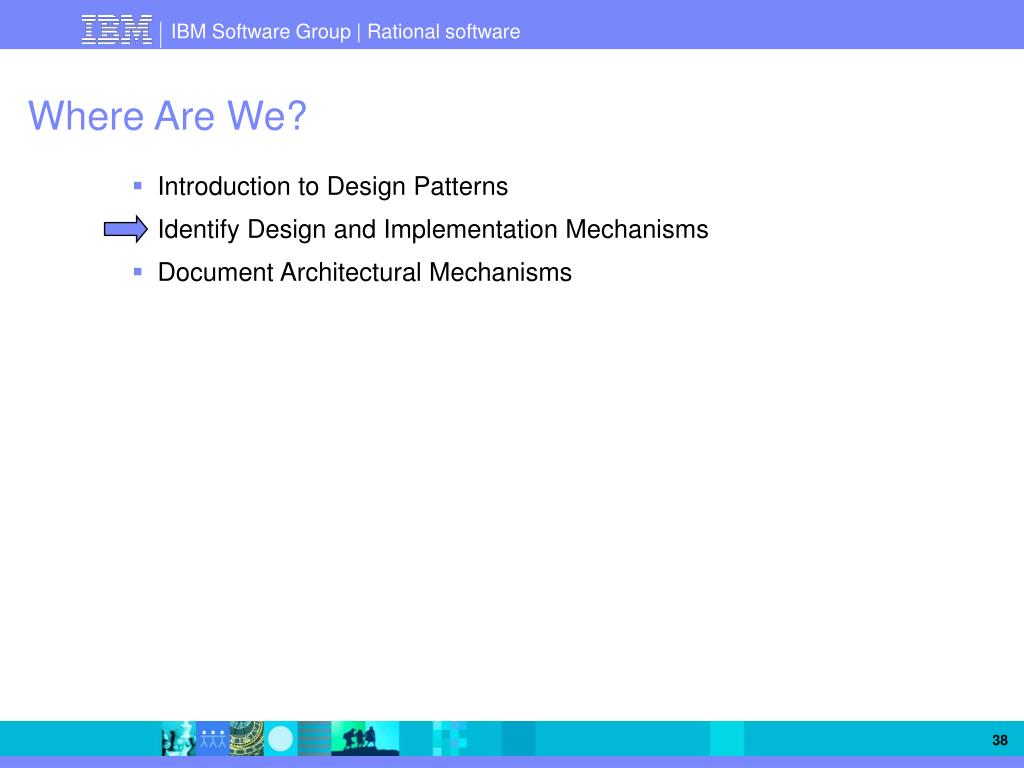Click the 'Rational software' header text
This screenshot has width=1024, height=768.
443,31
